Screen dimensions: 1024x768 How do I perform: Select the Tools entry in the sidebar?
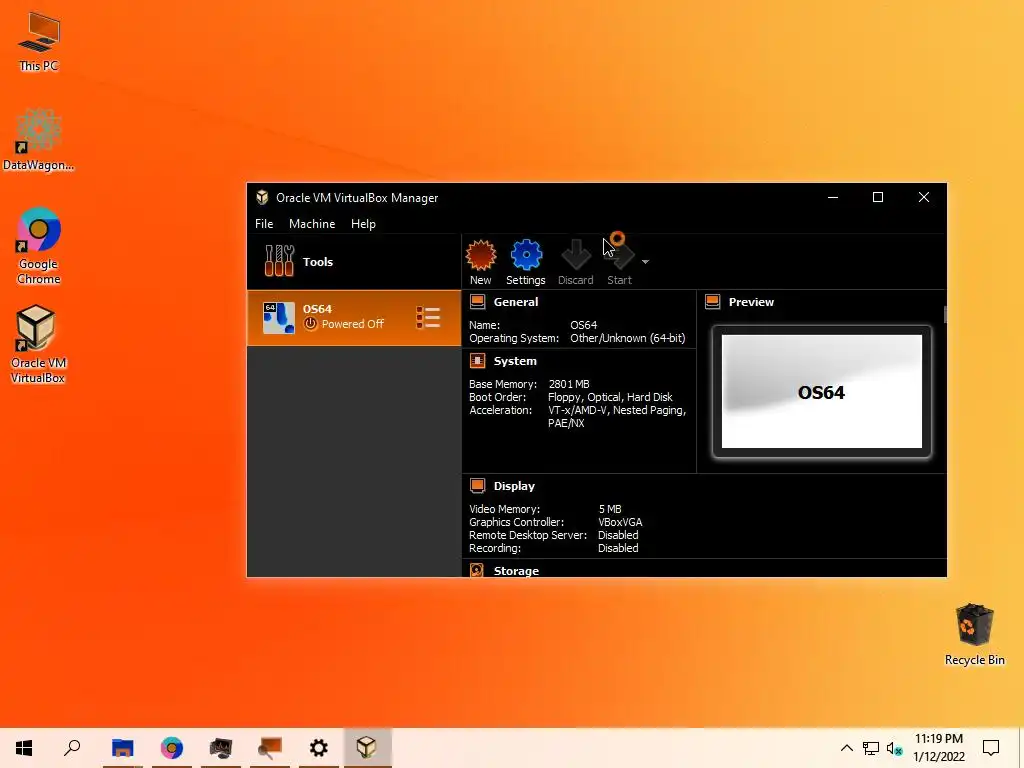click(x=353, y=262)
